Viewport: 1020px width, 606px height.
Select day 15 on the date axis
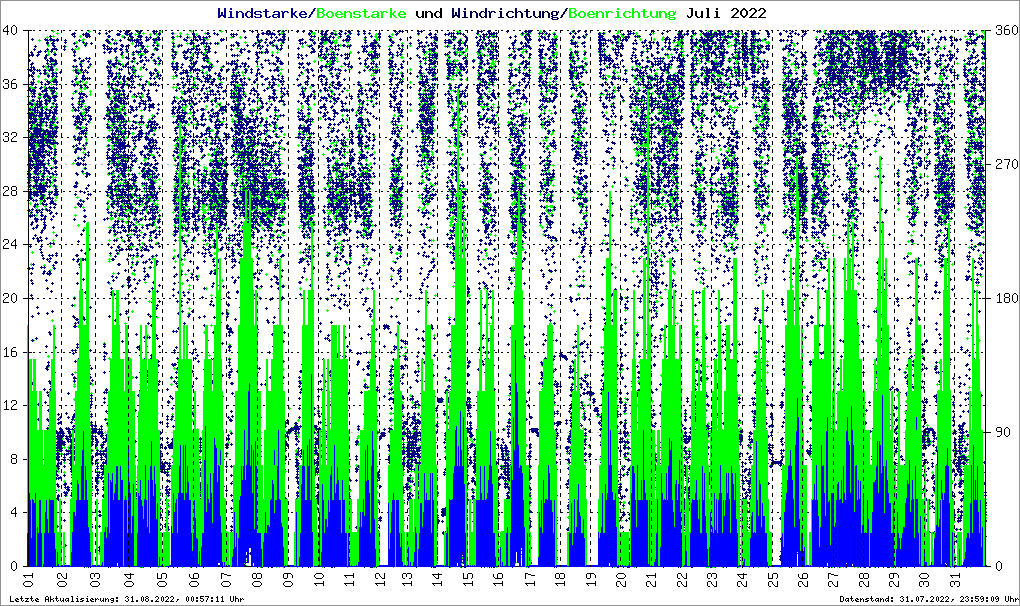466,579
